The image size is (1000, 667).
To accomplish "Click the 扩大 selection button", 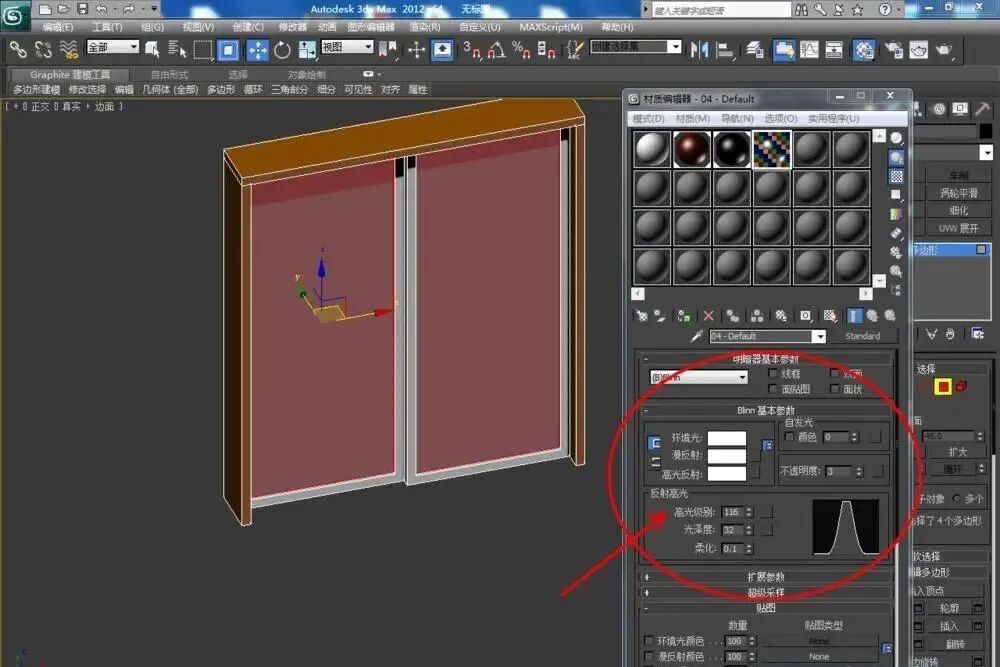I will pyautogui.click(x=957, y=451).
